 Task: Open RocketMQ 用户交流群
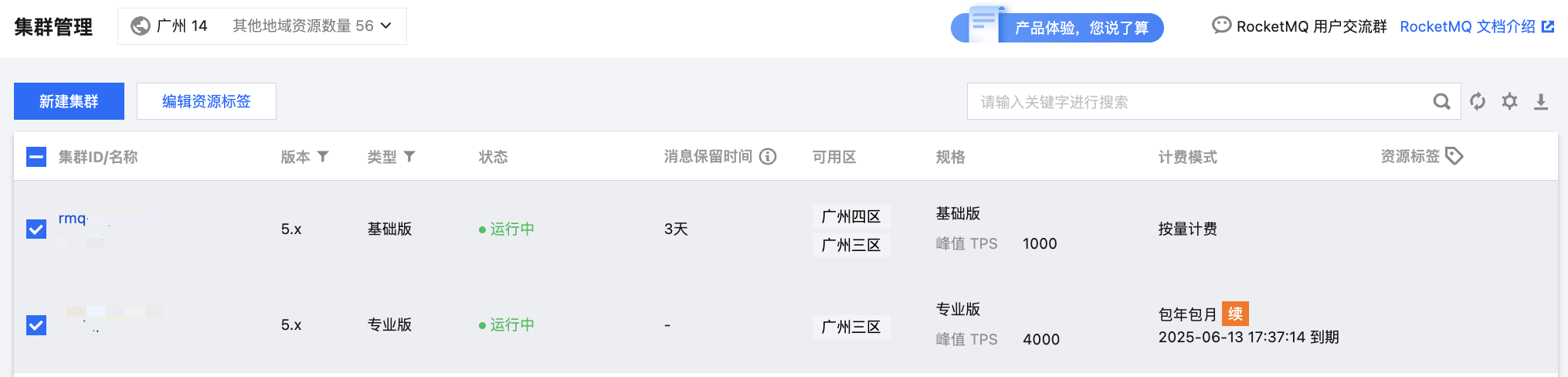1299,27
